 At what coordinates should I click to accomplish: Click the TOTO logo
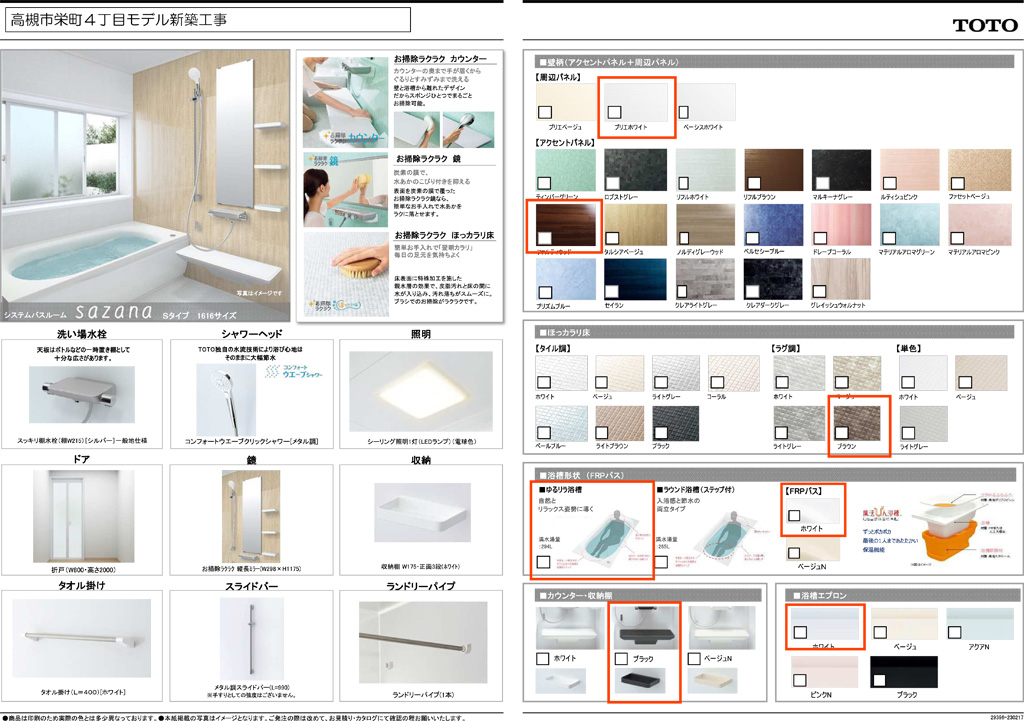pyautogui.click(x=985, y=25)
